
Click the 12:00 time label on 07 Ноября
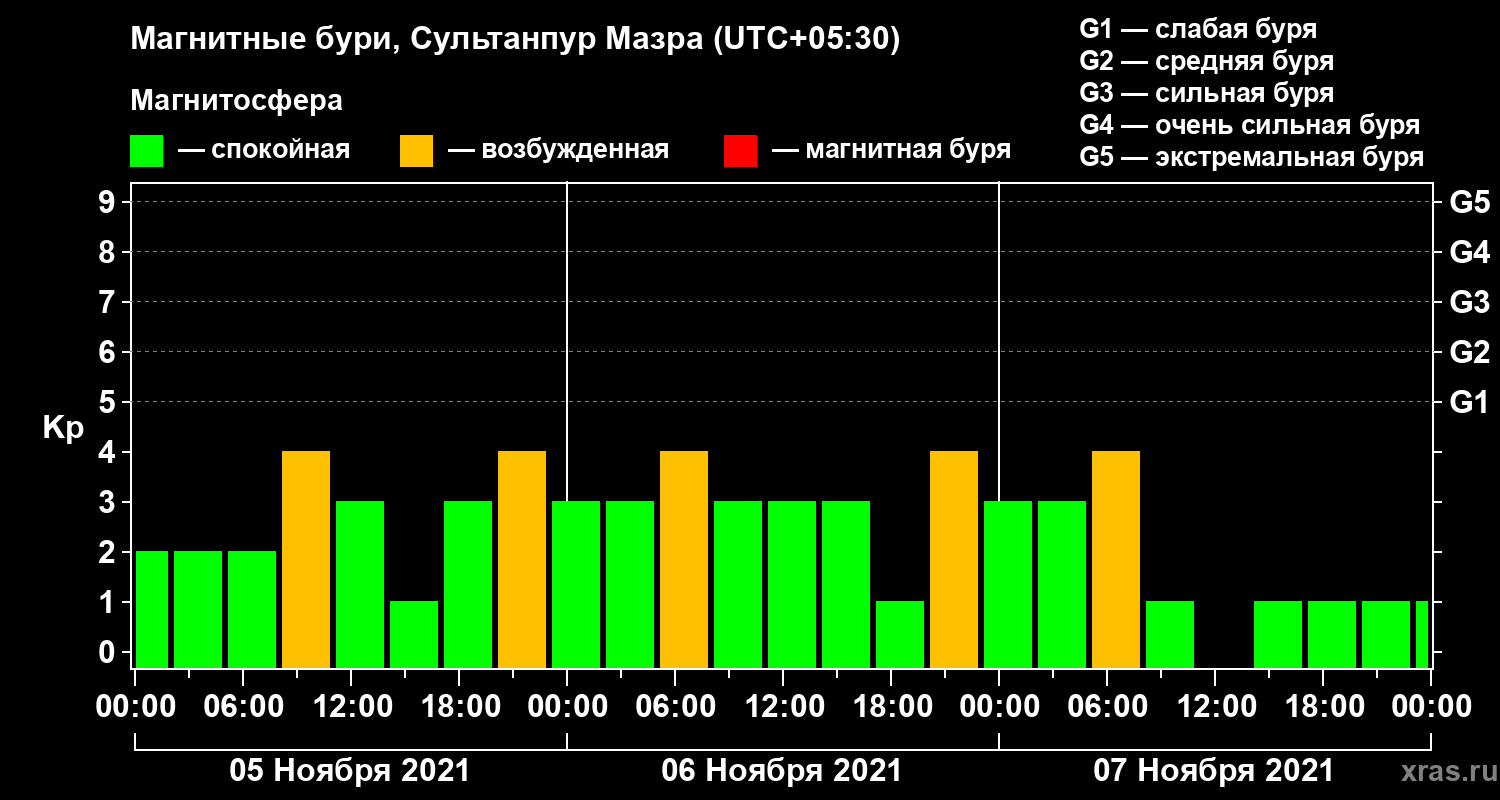(1215, 707)
